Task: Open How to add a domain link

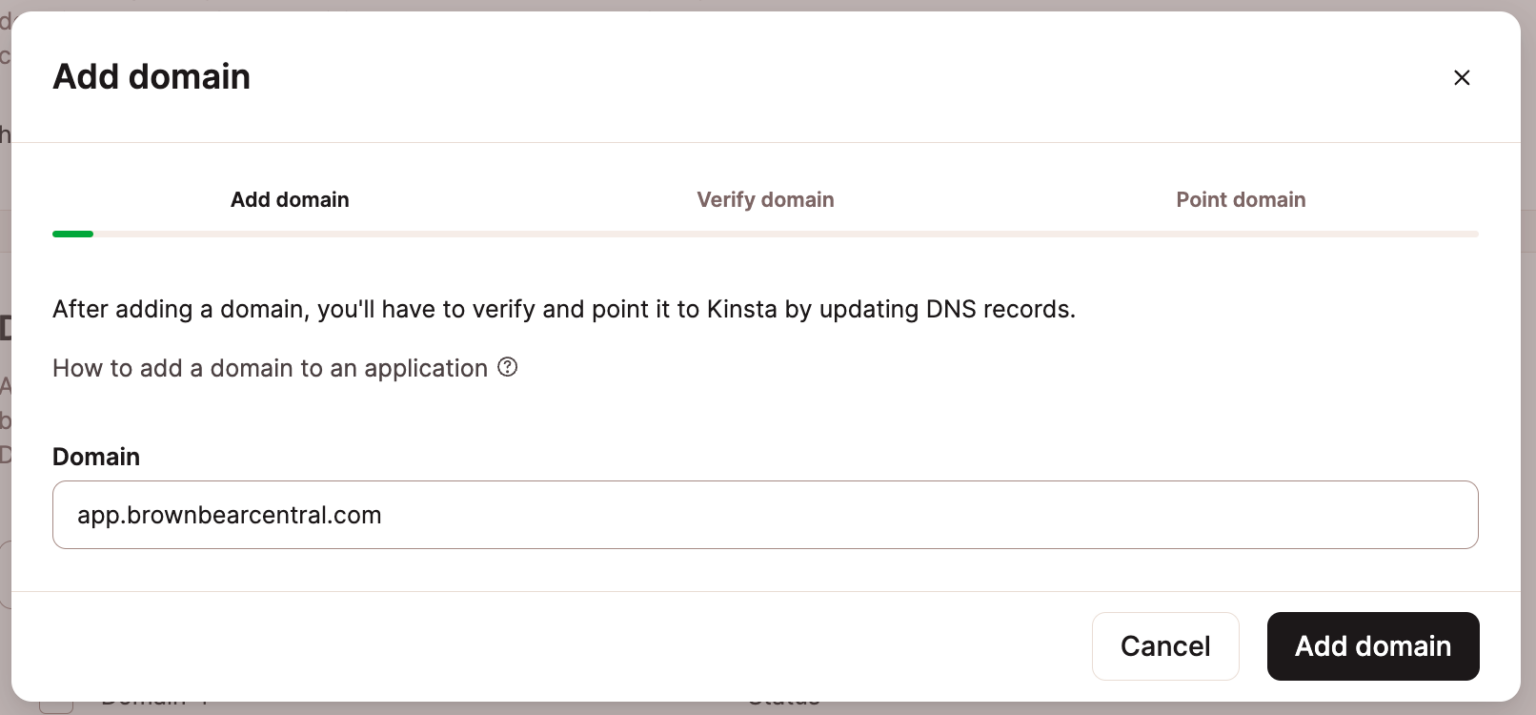Action: (269, 368)
